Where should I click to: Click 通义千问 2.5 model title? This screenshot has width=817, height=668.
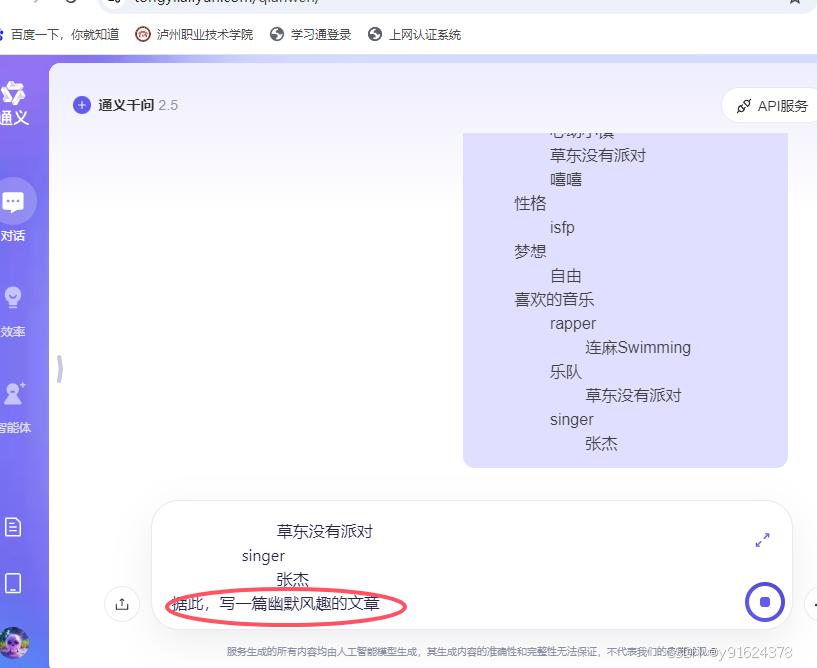138,105
